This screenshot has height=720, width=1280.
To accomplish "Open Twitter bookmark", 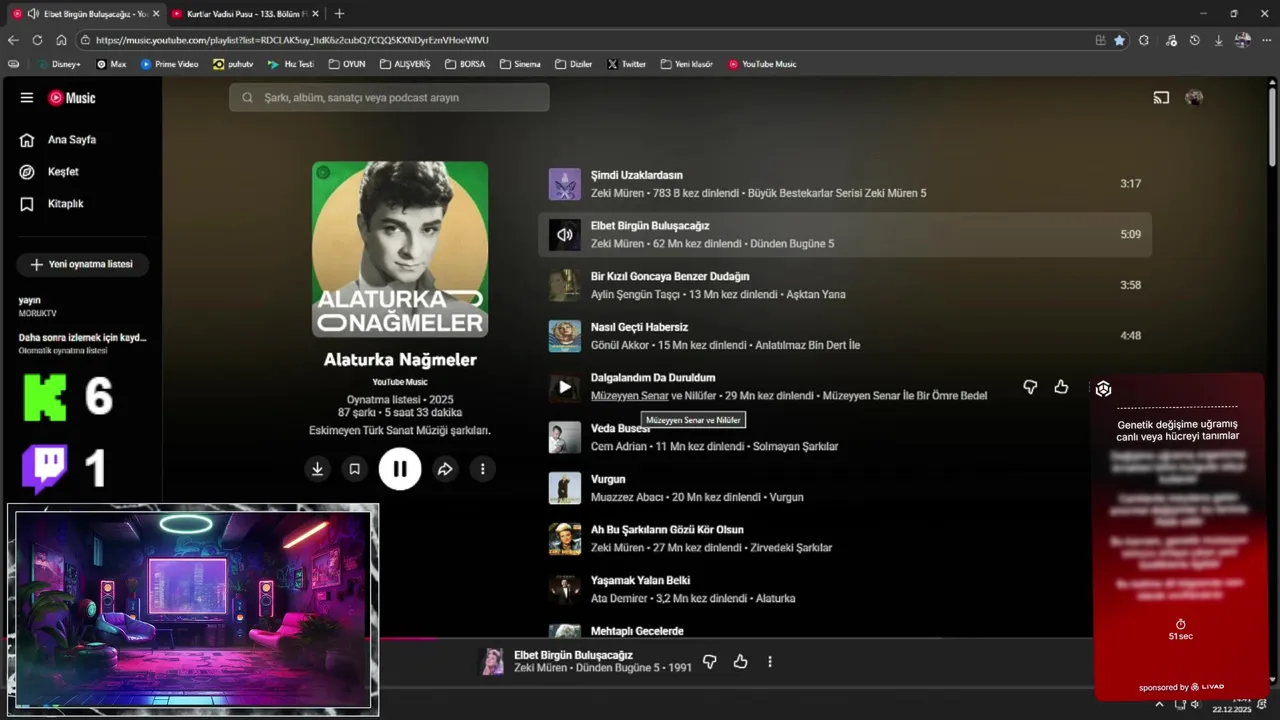I will 626,64.
